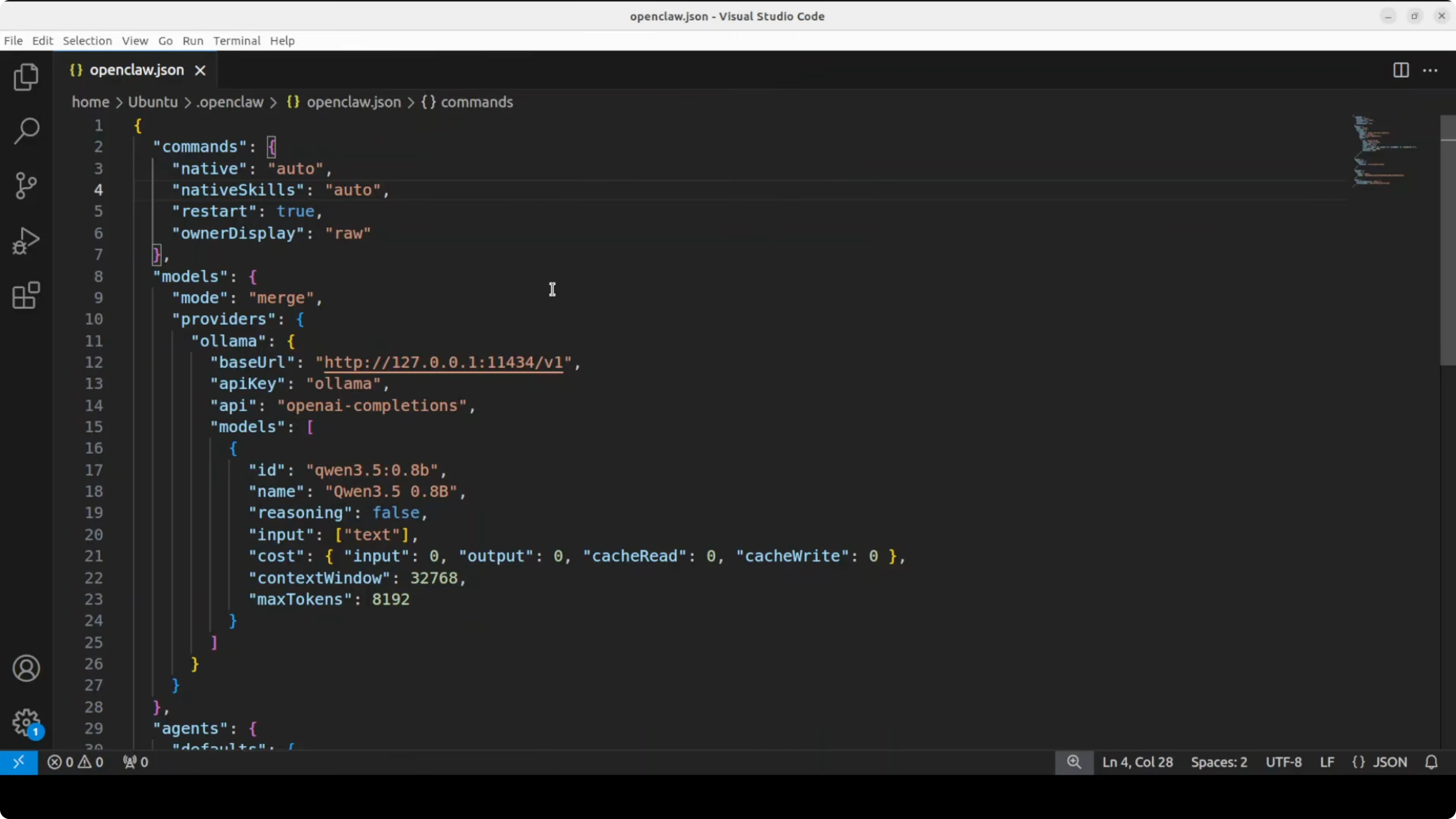Open the Source Control view

25,186
